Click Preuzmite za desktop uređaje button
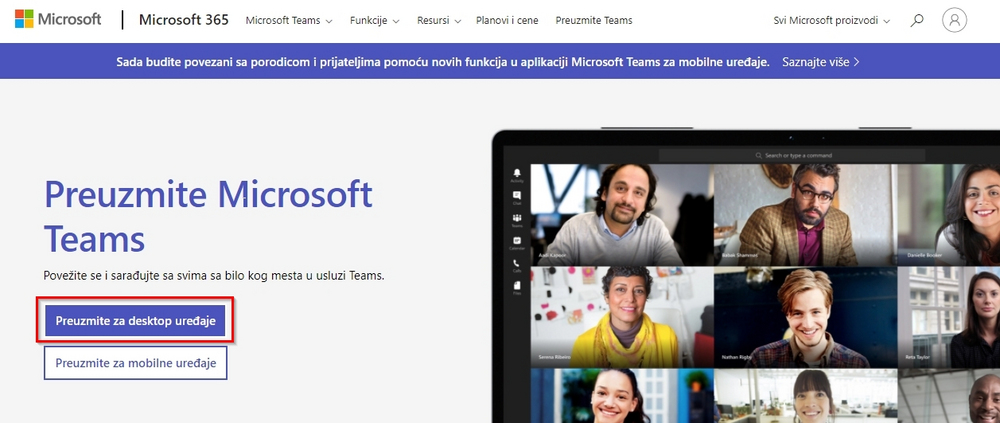The height and width of the screenshot is (423, 1000). click(x=135, y=320)
